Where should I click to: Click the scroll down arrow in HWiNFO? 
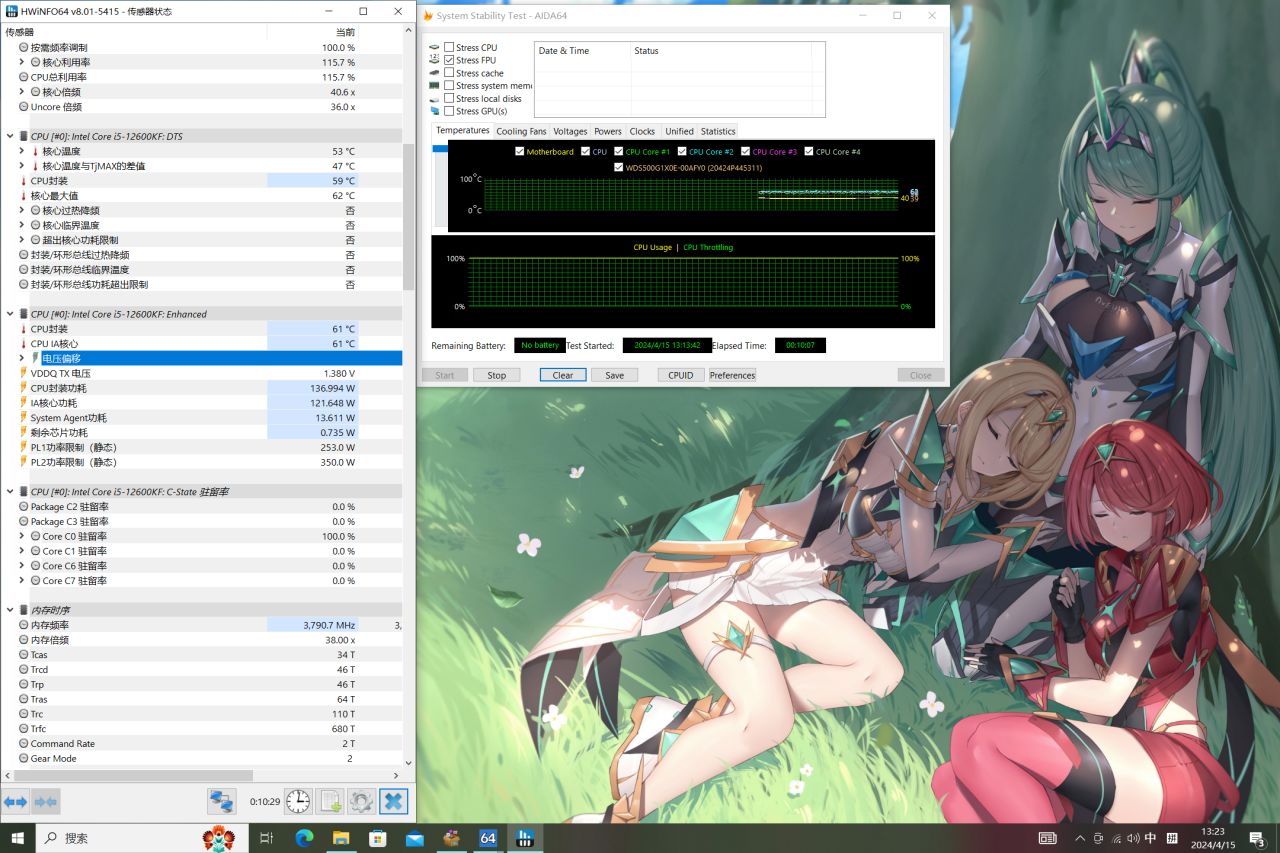point(407,762)
